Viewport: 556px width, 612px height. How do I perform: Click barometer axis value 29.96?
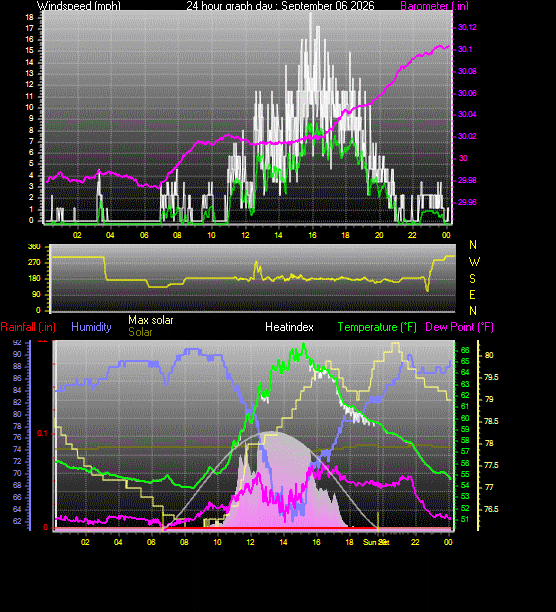467,202
